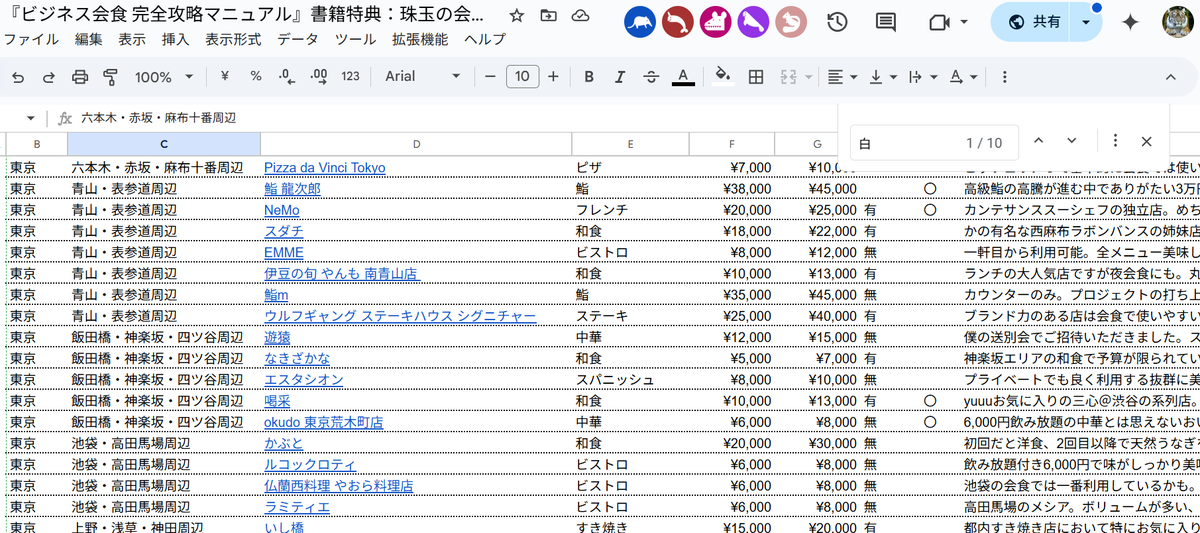Open the Google account avatar
1200x533 pixels.
pyautogui.click(x=1179, y=22)
